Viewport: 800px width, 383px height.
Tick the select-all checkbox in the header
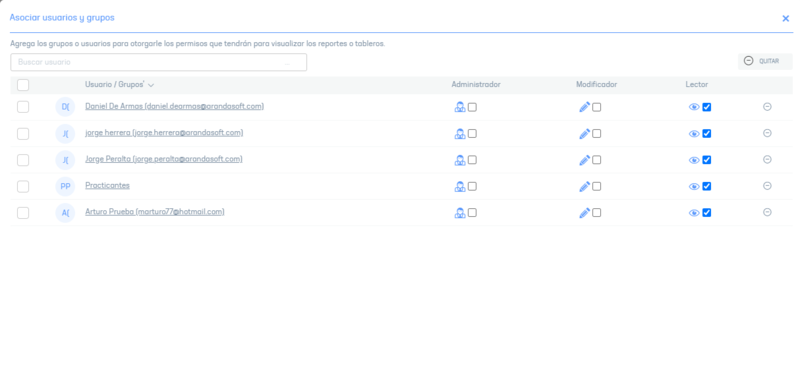23,85
